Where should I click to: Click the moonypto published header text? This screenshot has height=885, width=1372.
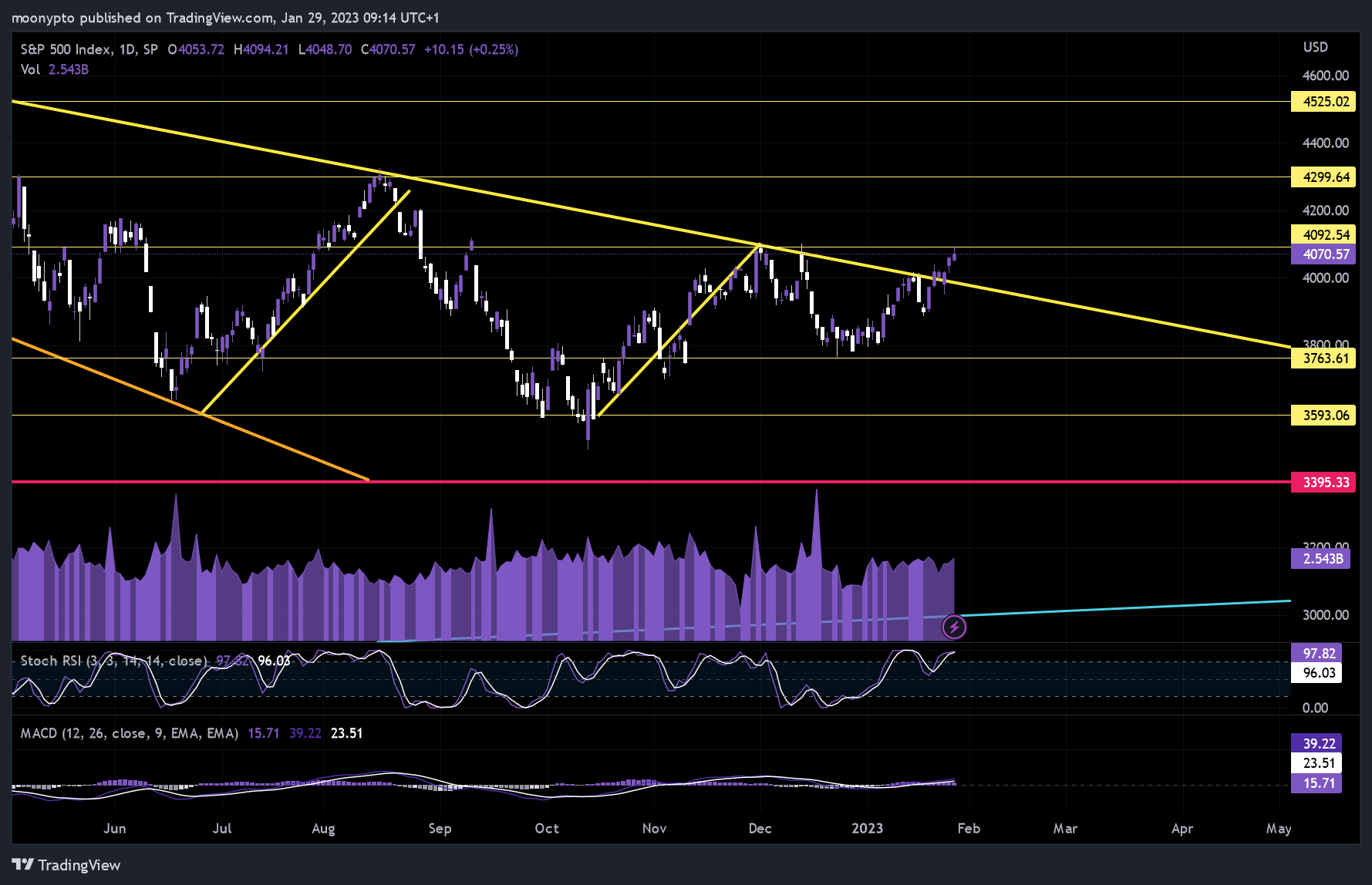224,18
